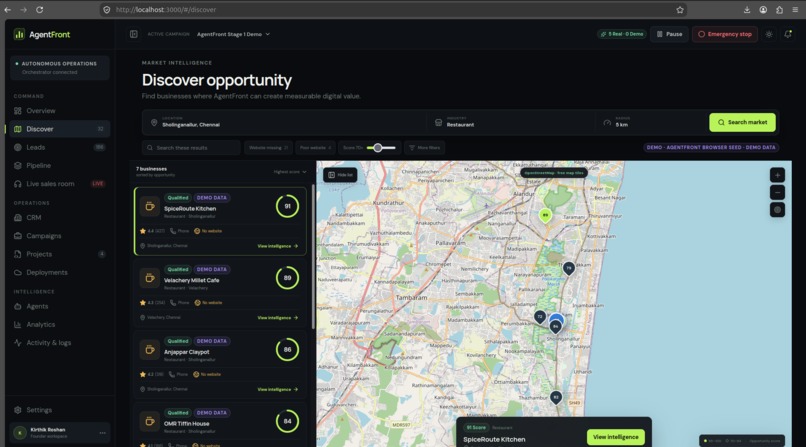Bookmark this page with the star icon
The width and height of the screenshot is (806, 447).
[680, 10]
